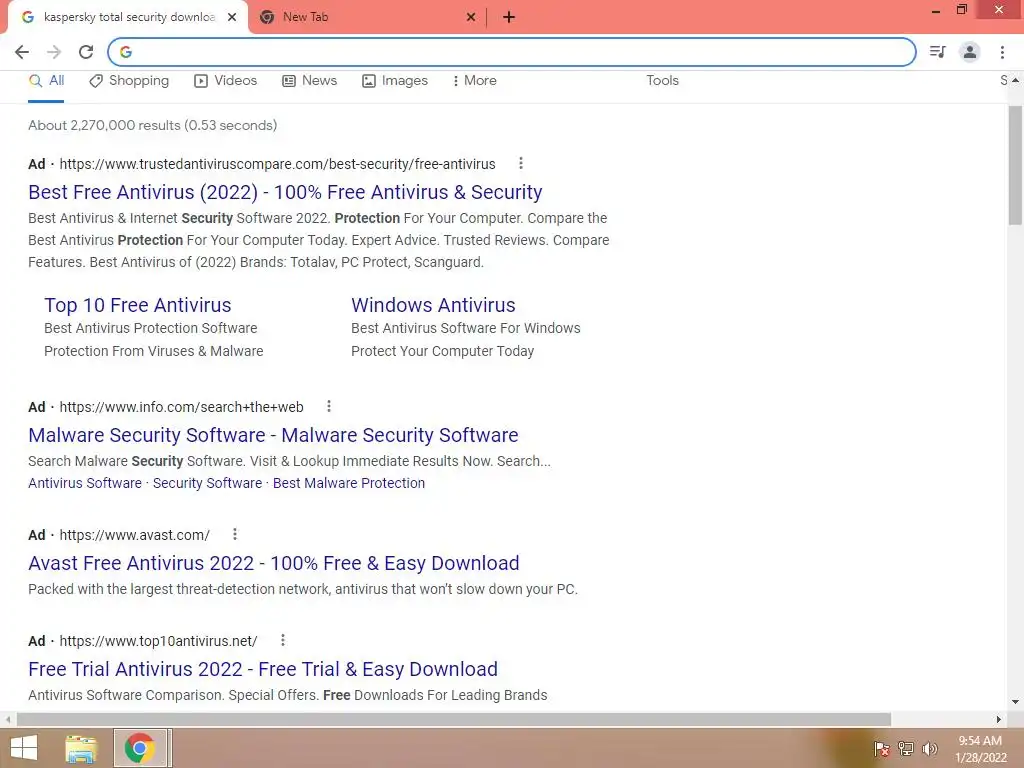The image size is (1024, 768).
Task: Restore down the Chrome window
Action: (961, 10)
